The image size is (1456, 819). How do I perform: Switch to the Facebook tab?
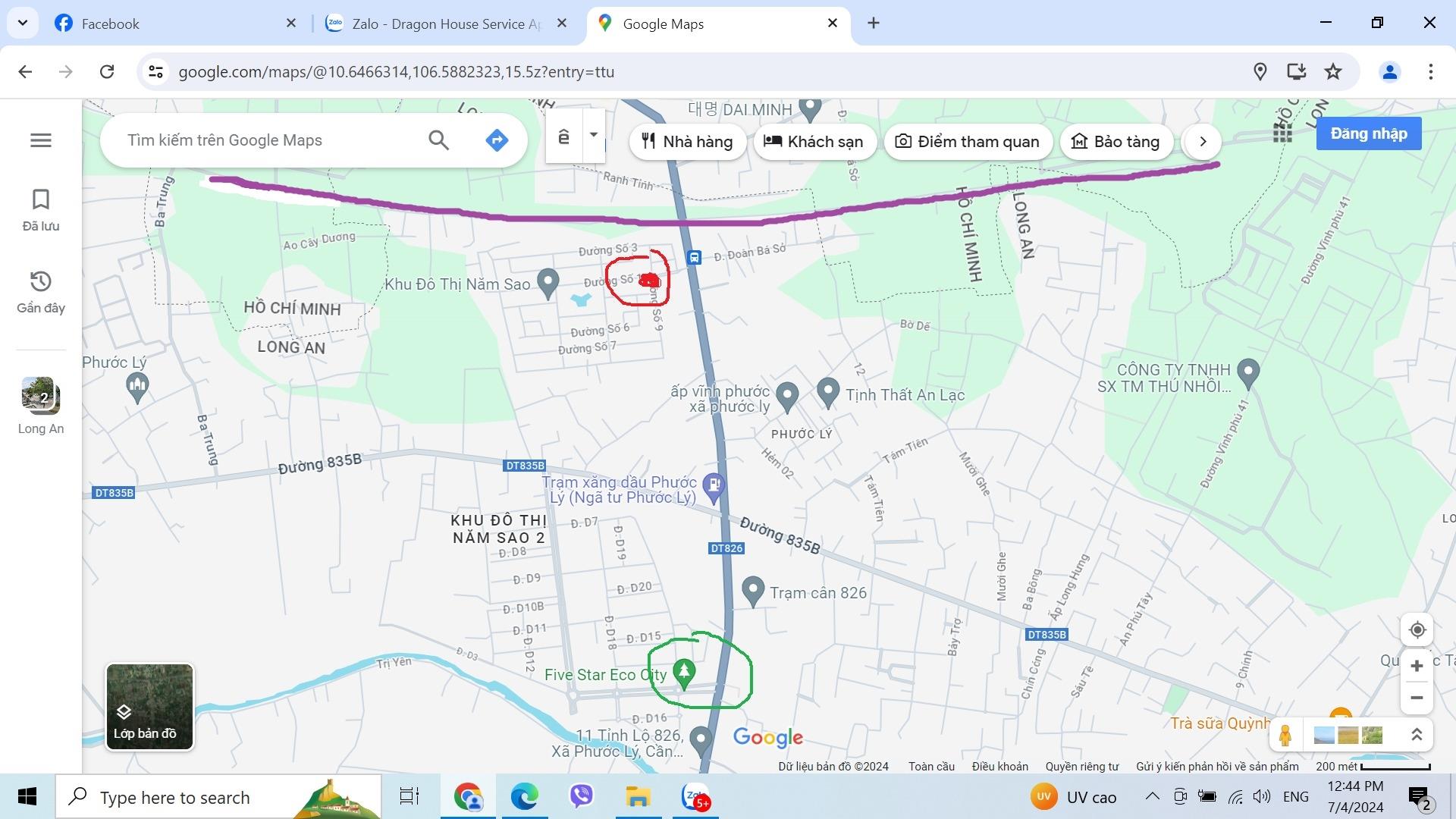(x=111, y=24)
